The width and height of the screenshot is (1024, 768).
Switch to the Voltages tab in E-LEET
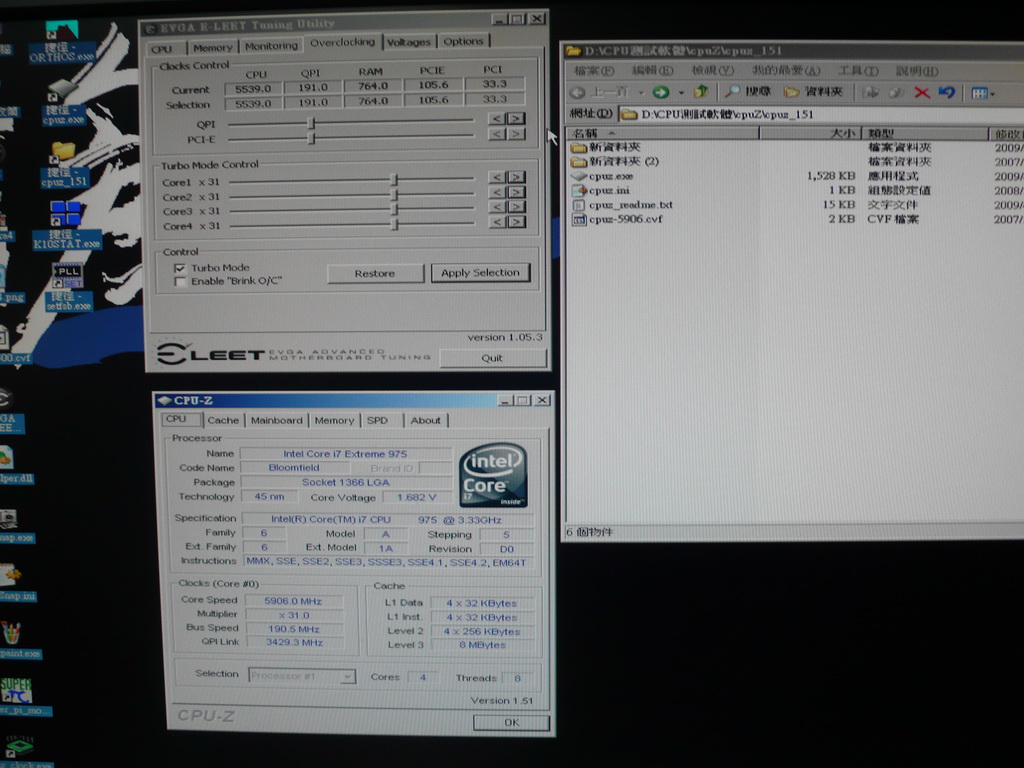409,42
